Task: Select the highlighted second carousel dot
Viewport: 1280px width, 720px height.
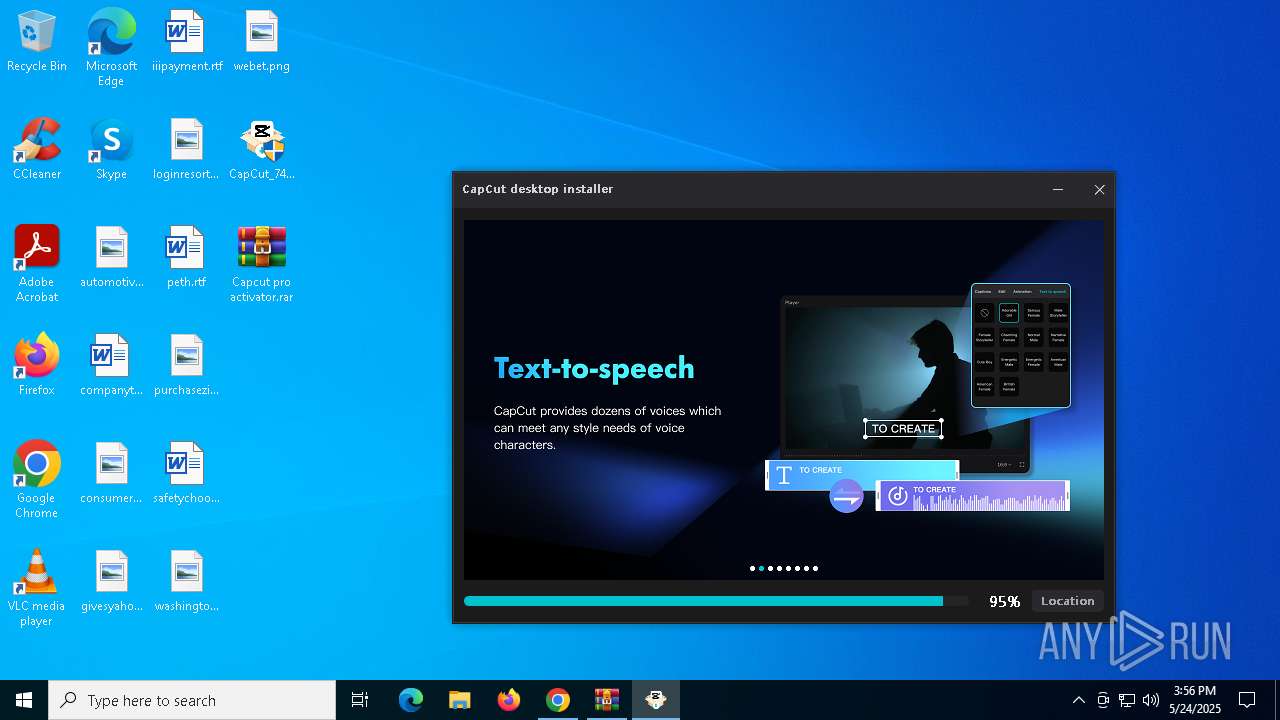Action: click(x=761, y=568)
